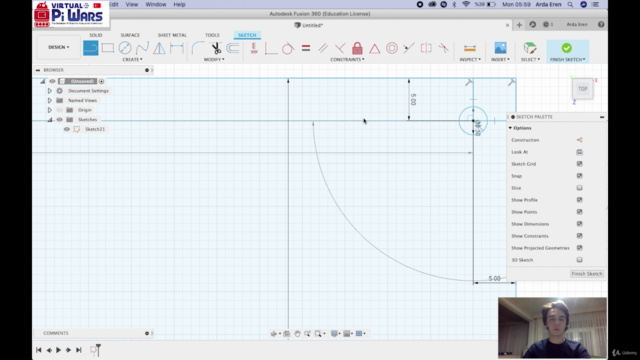Switch to the Solid tab
This screenshot has height=360, width=640.
pyautogui.click(x=96, y=35)
